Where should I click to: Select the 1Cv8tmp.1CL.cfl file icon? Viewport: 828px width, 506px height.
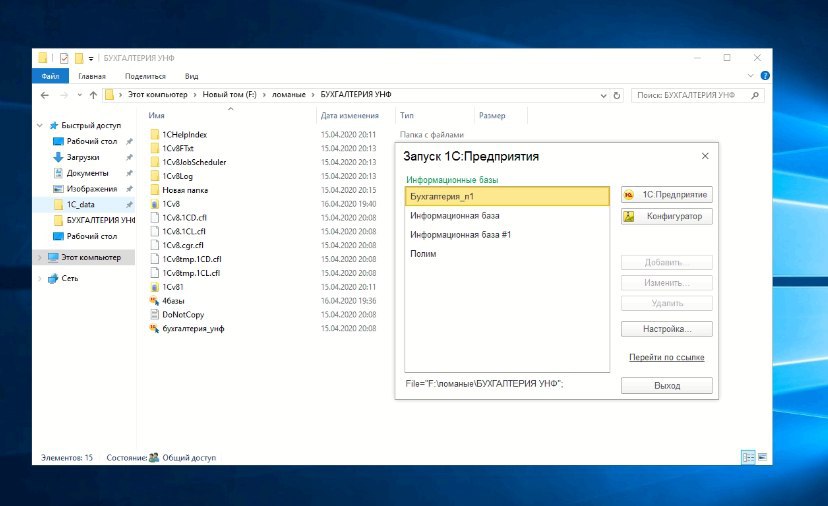[154, 273]
